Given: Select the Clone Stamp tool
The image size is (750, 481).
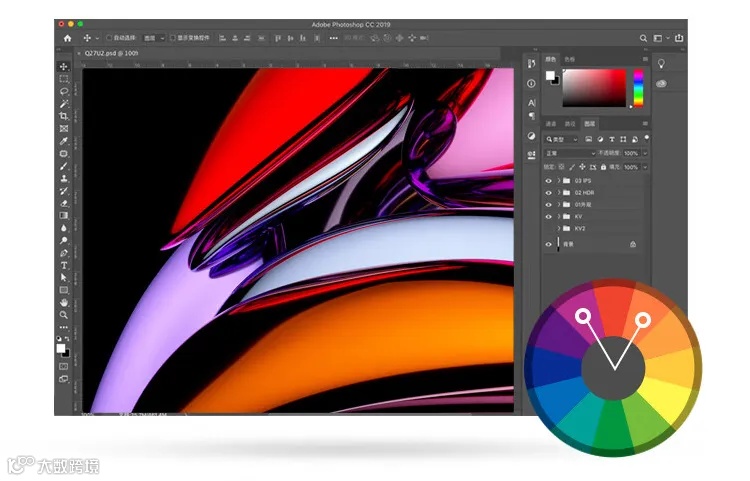Looking at the screenshot, I should point(64,178).
